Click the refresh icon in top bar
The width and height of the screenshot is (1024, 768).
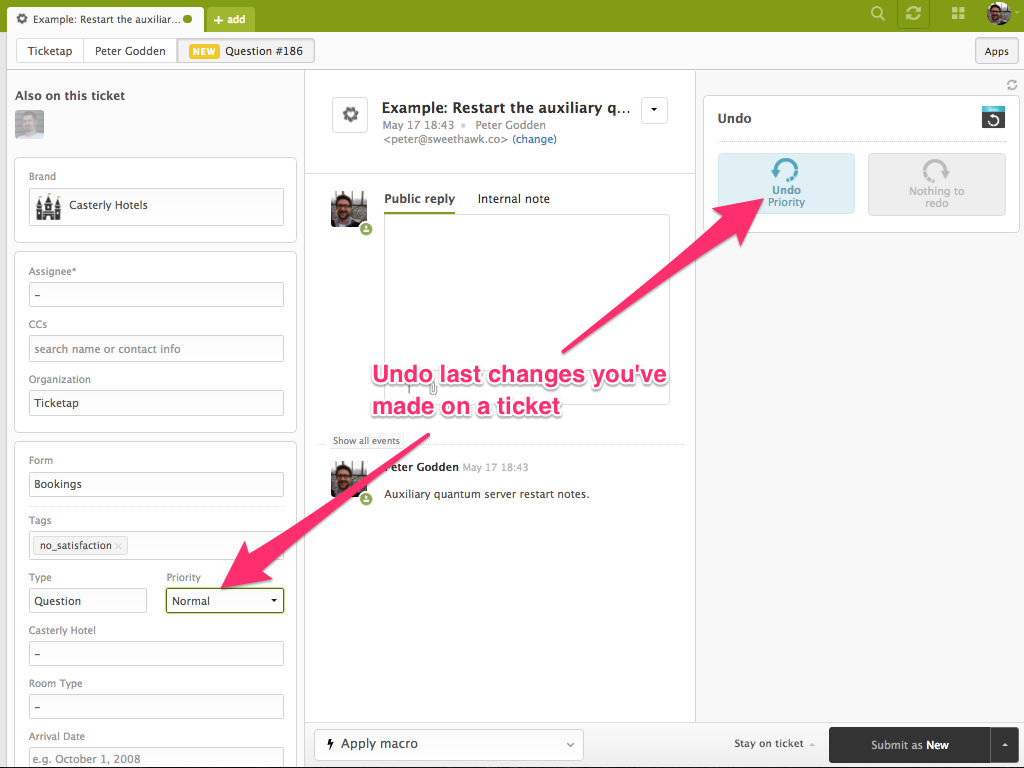pyautogui.click(x=913, y=14)
